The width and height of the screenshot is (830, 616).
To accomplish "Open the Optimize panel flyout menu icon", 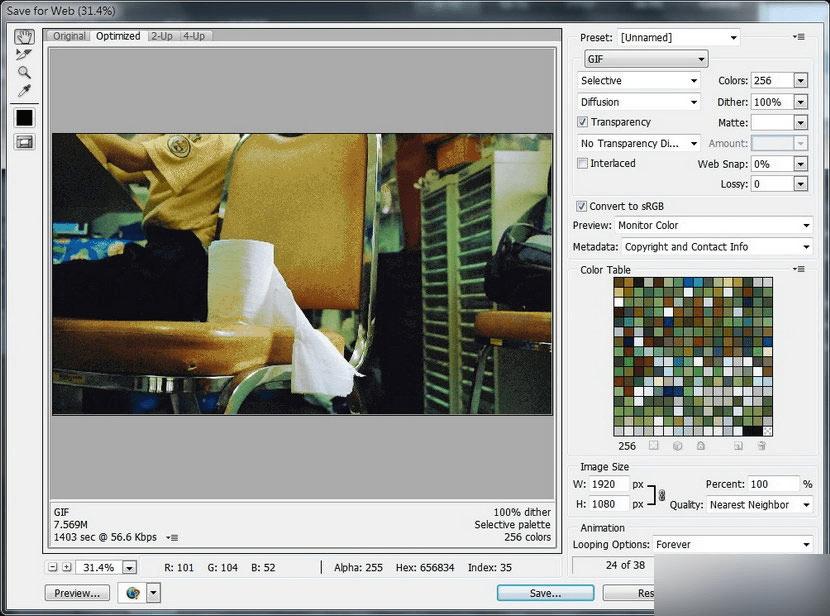I will [x=799, y=37].
